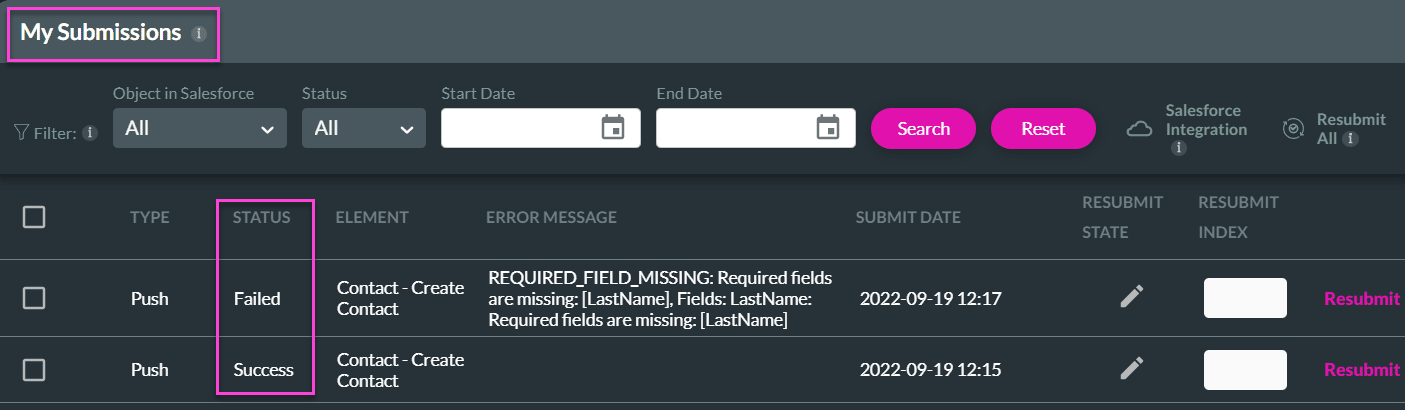Toggle the select-all header checkbox
Image resolution: width=1405 pixels, height=410 pixels.
(34, 217)
